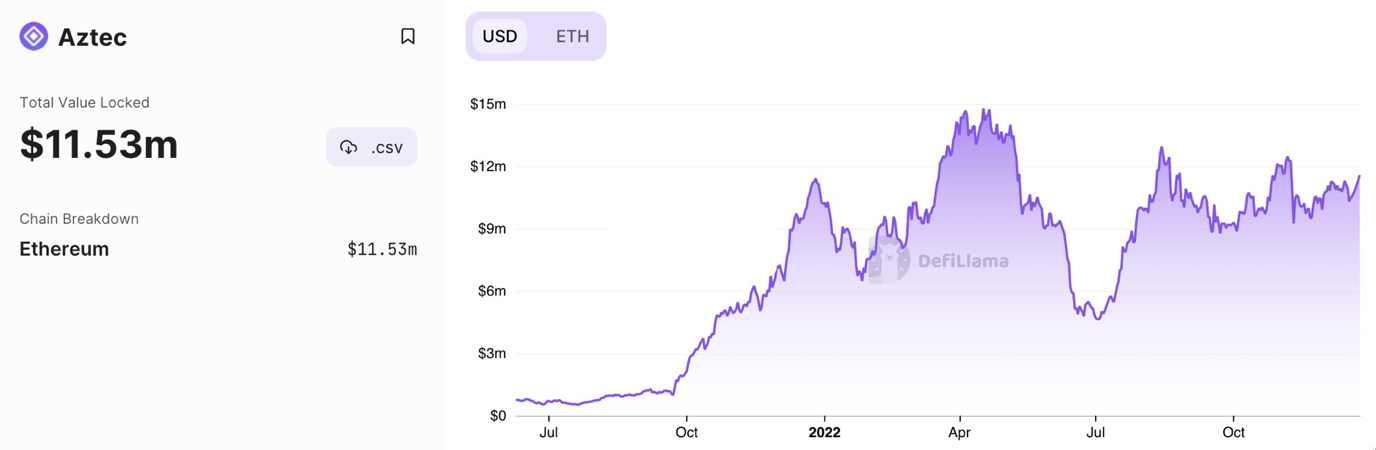Click the 2022 label on chart axis
The height and width of the screenshot is (450, 1376).
(824, 433)
